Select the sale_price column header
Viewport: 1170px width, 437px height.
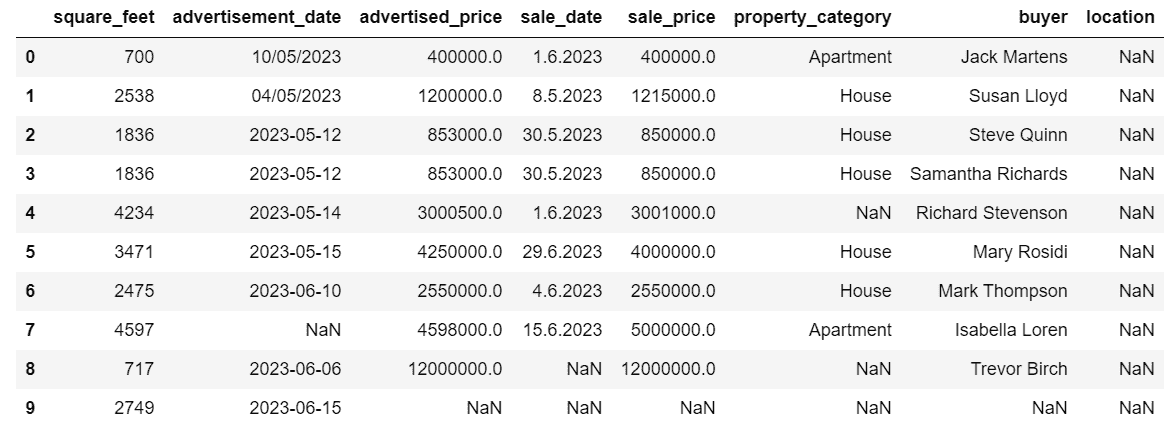(x=672, y=18)
